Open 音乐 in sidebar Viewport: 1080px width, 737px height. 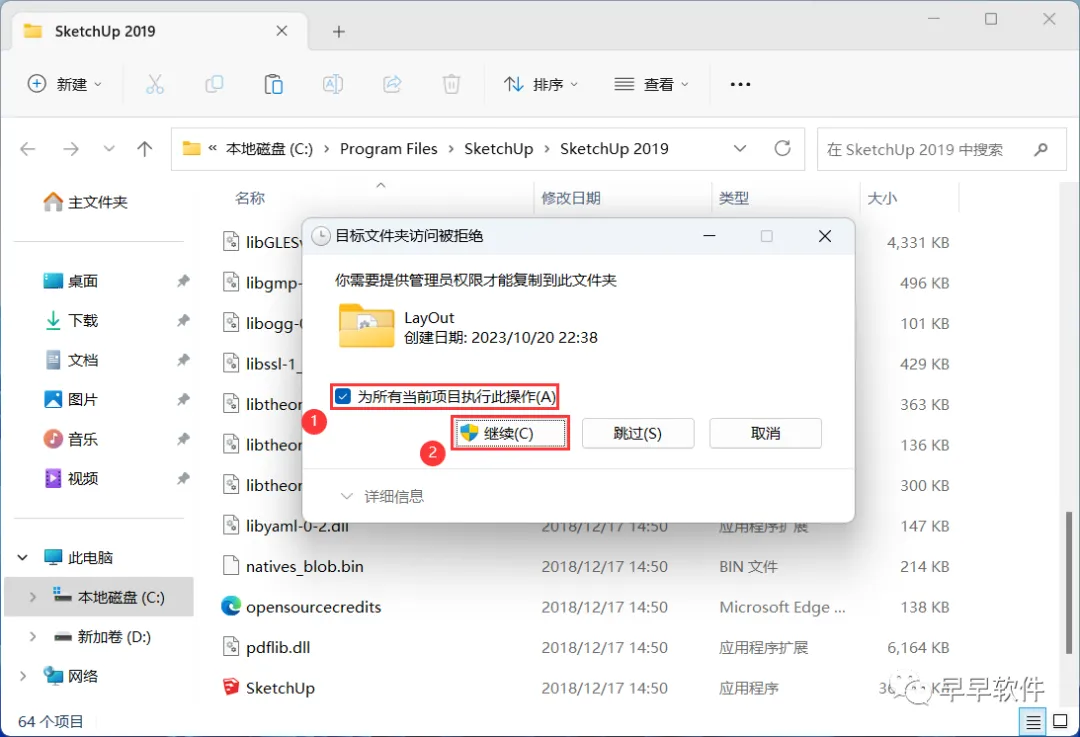click(71, 439)
